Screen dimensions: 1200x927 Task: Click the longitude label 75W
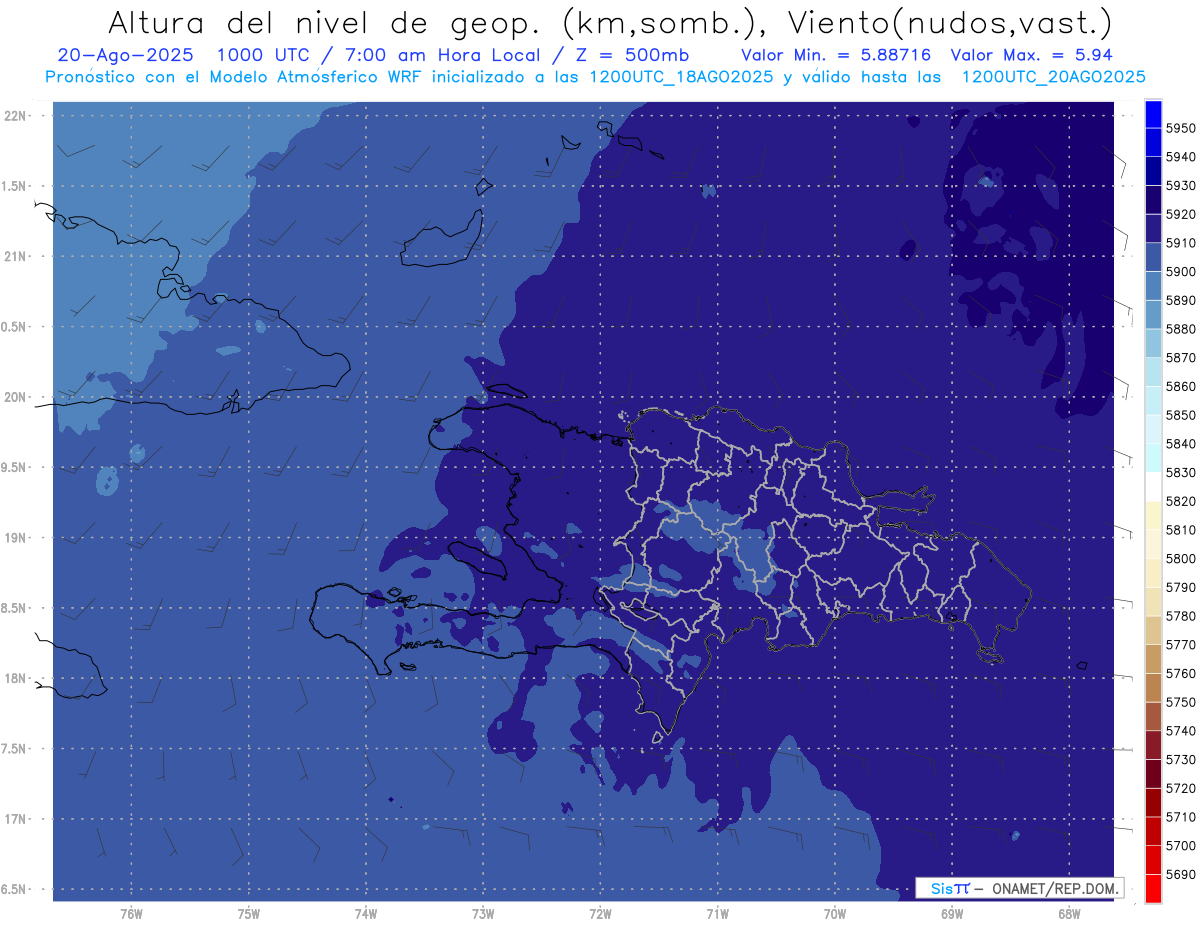pyautogui.click(x=249, y=913)
